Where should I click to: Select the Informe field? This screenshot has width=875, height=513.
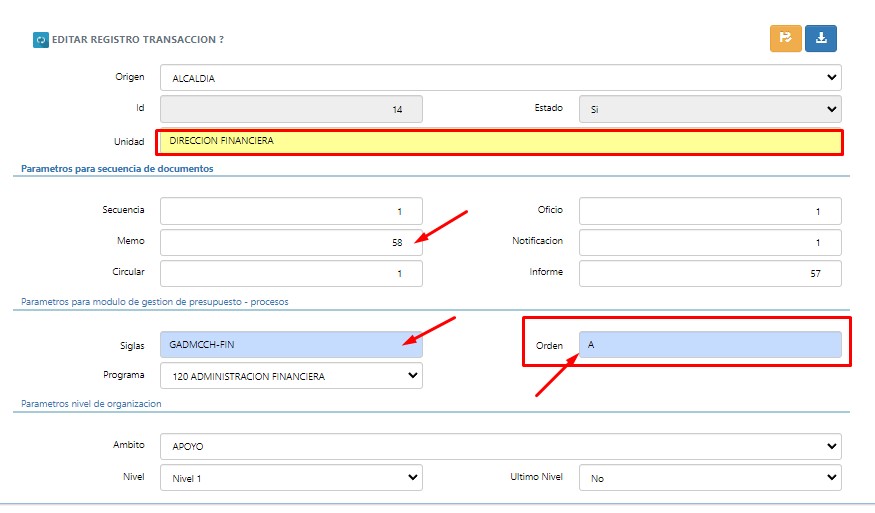click(710, 273)
